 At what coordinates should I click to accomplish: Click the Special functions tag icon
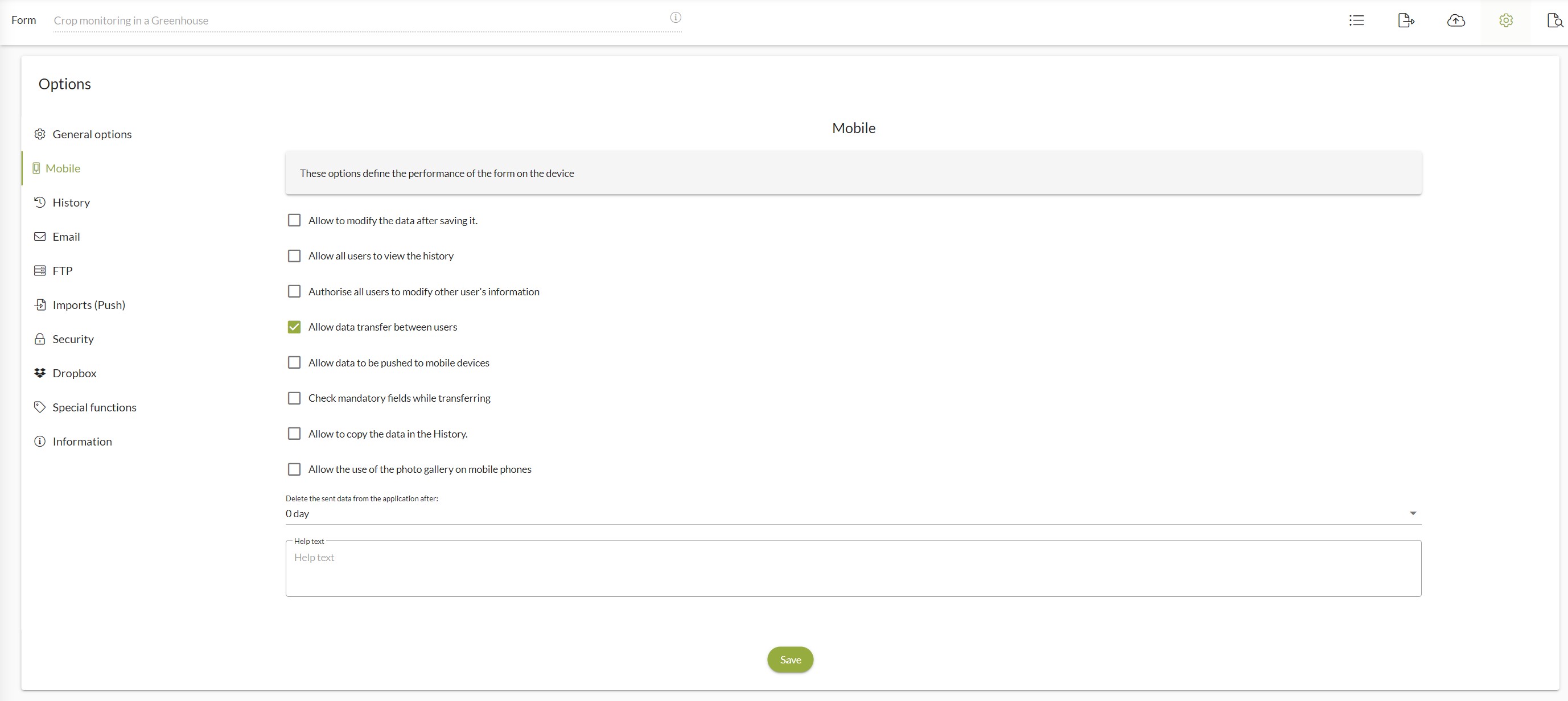39,407
